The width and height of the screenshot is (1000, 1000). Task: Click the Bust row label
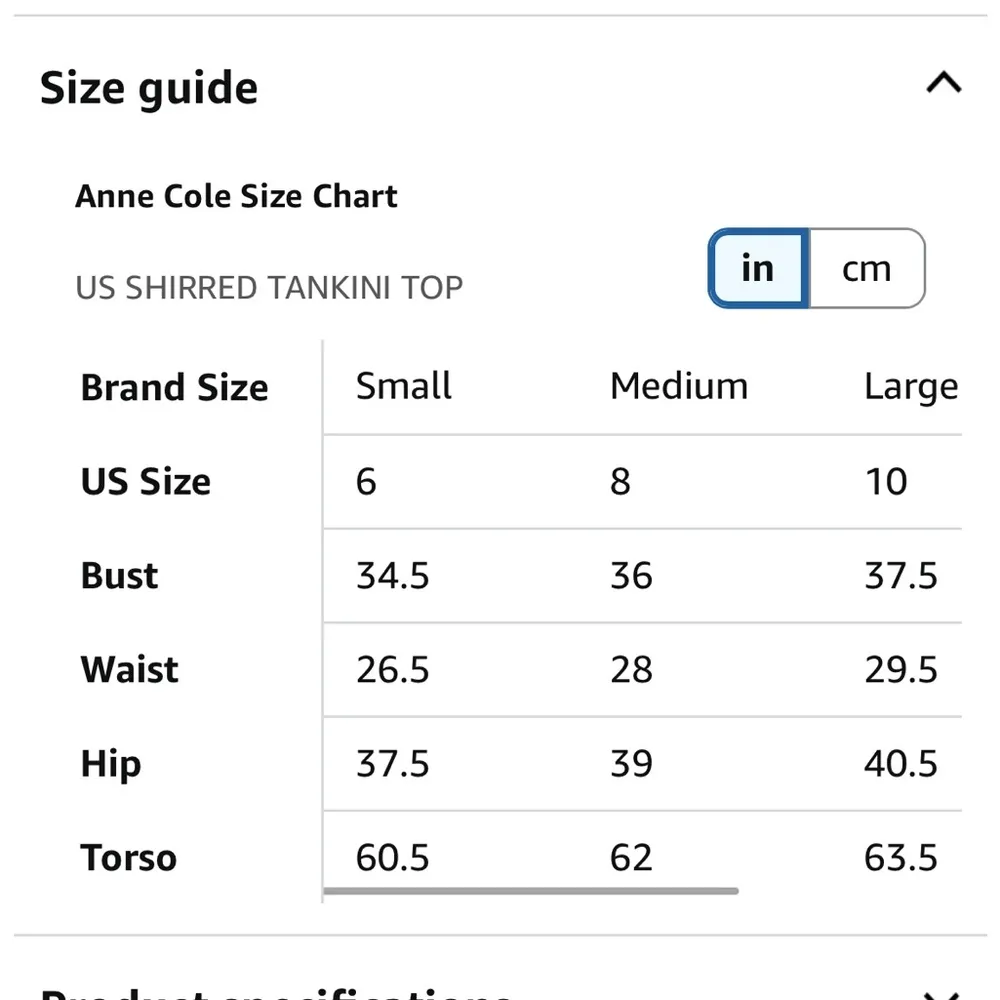[x=120, y=576]
